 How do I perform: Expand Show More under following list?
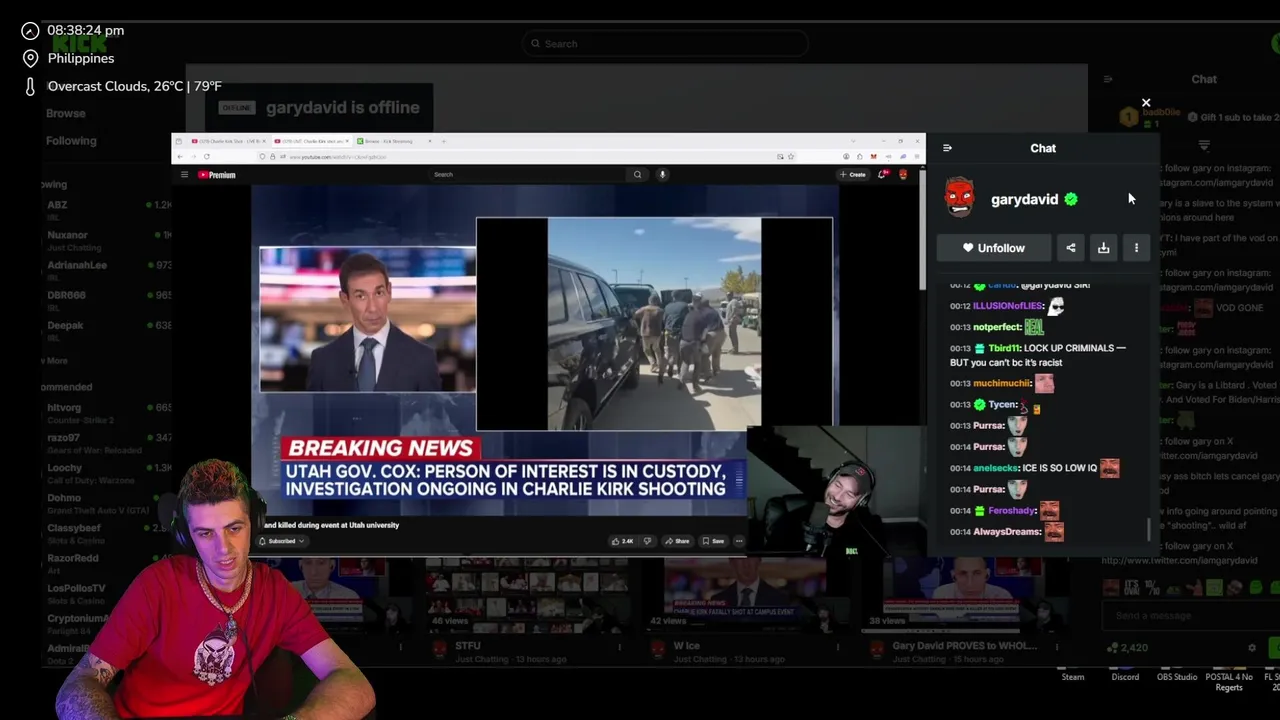[x=55, y=360]
